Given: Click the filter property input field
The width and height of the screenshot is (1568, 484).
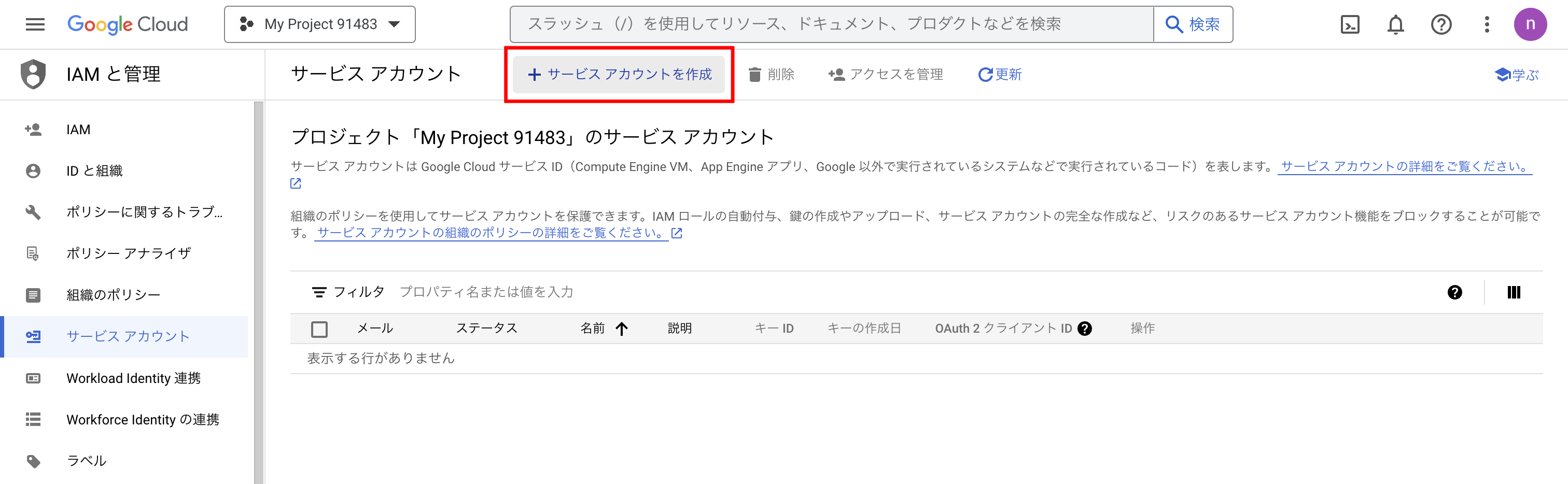Looking at the screenshot, I should point(487,292).
